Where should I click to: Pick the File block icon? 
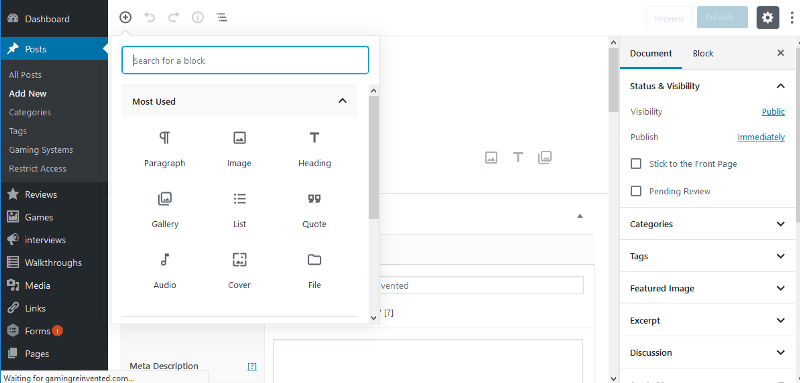point(314,260)
